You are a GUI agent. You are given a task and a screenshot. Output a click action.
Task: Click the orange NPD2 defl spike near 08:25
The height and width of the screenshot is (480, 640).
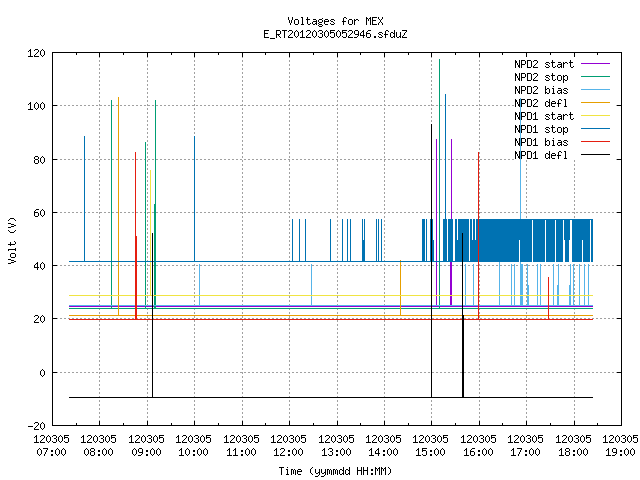click(x=118, y=206)
